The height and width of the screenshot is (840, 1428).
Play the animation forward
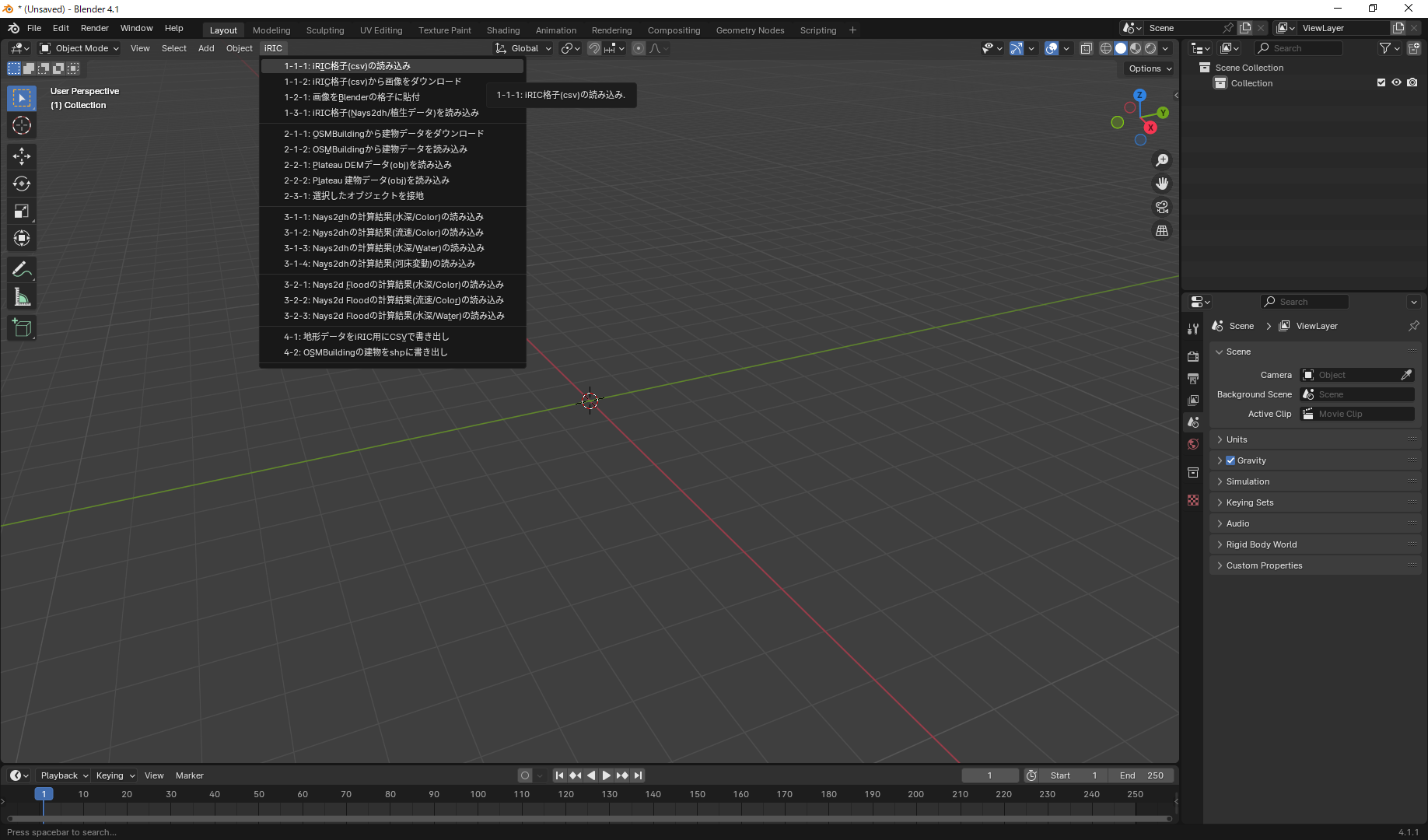tap(607, 775)
